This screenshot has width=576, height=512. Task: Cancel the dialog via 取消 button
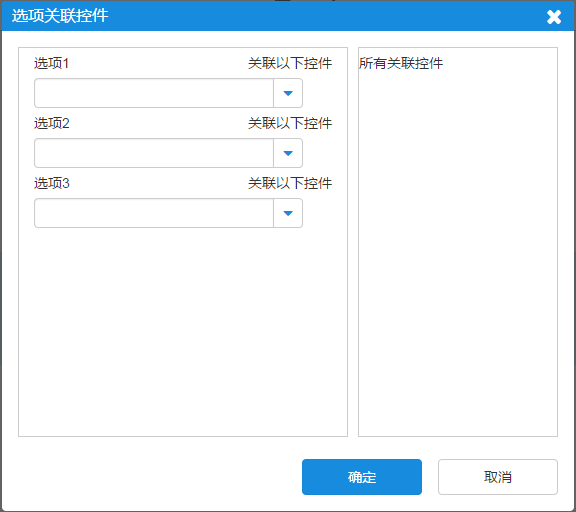coord(498,477)
